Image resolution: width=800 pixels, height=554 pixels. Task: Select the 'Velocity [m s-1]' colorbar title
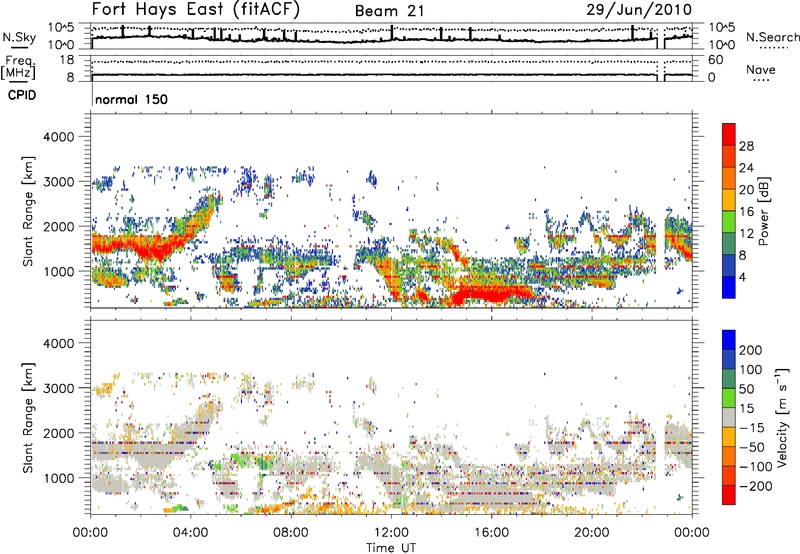[x=781, y=417]
